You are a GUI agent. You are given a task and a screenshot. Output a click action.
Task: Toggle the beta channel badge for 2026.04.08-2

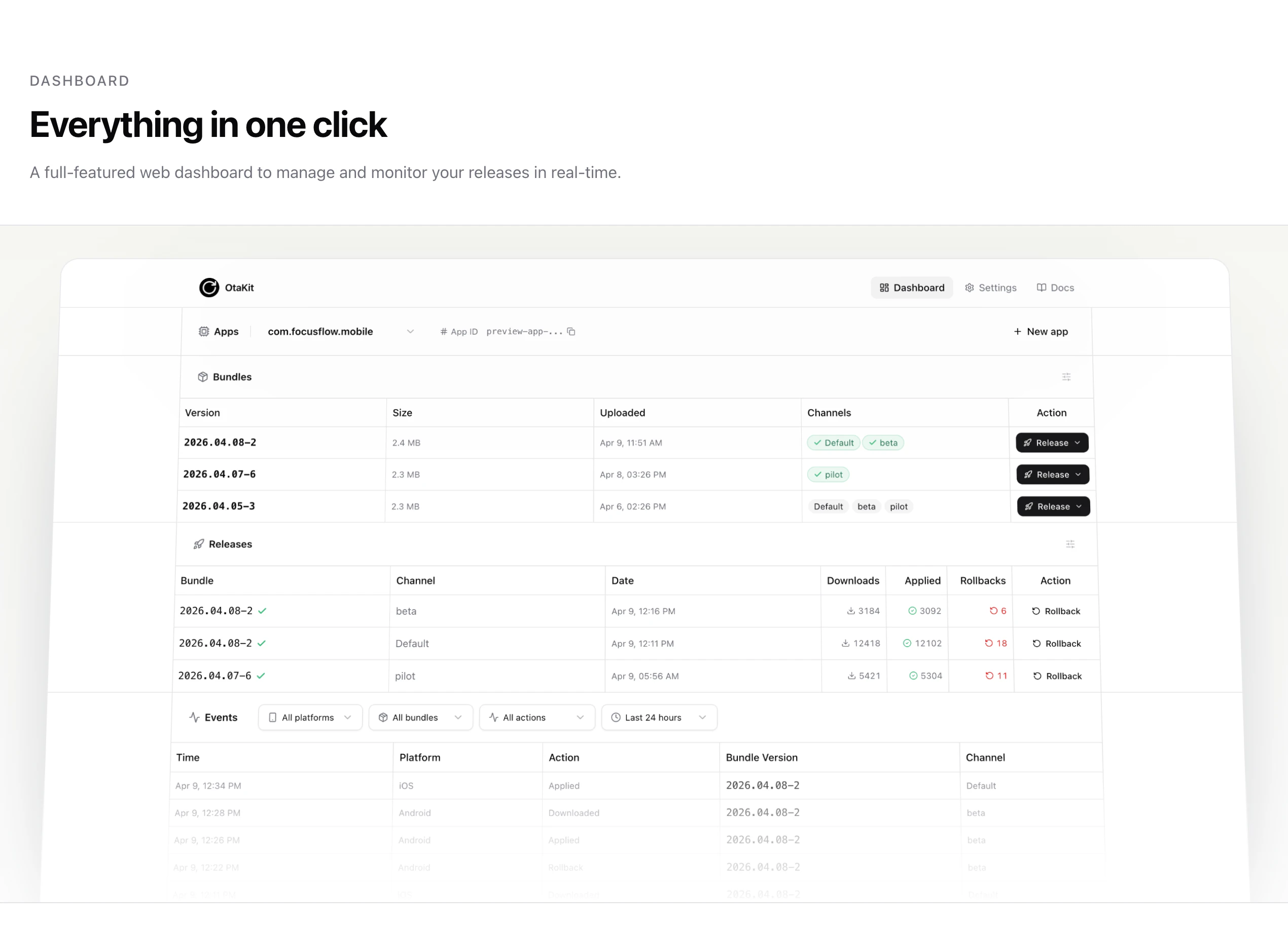pyautogui.click(x=883, y=443)
